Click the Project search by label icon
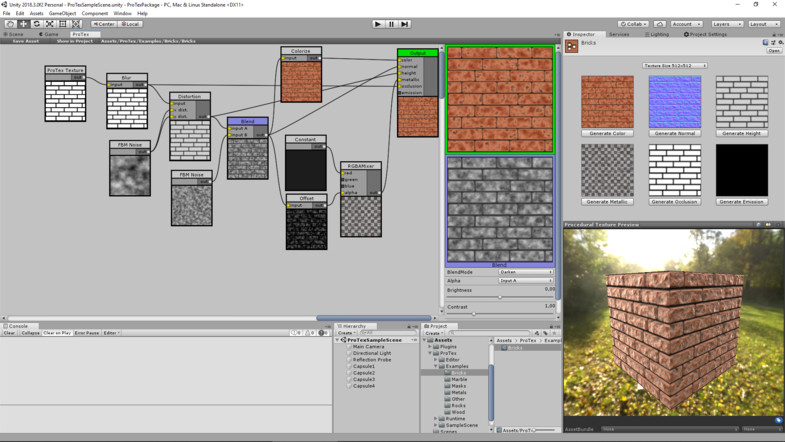 (x=546, y=333)
